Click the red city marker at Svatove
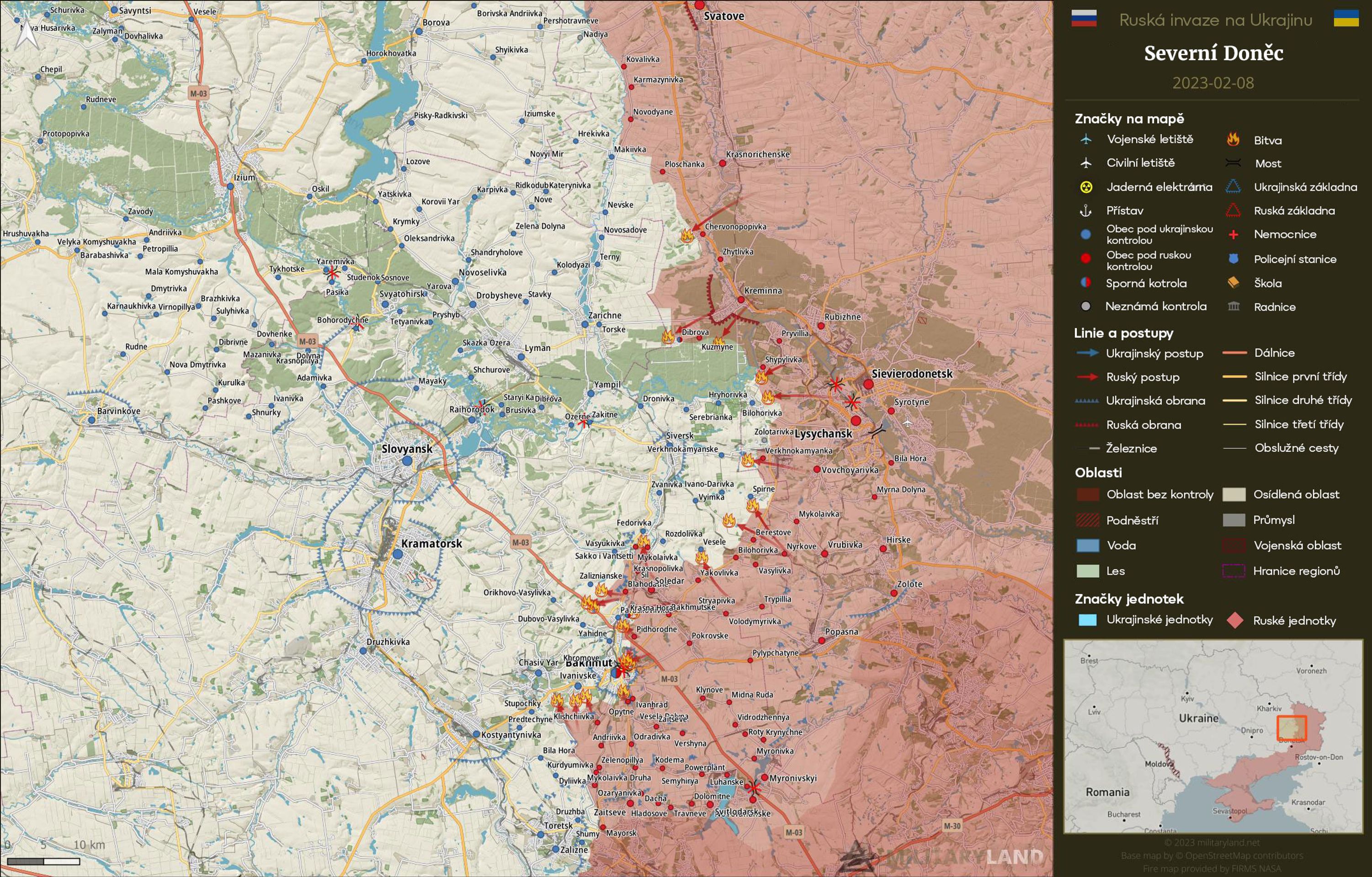1372x877 pixels. pos(700,5)
